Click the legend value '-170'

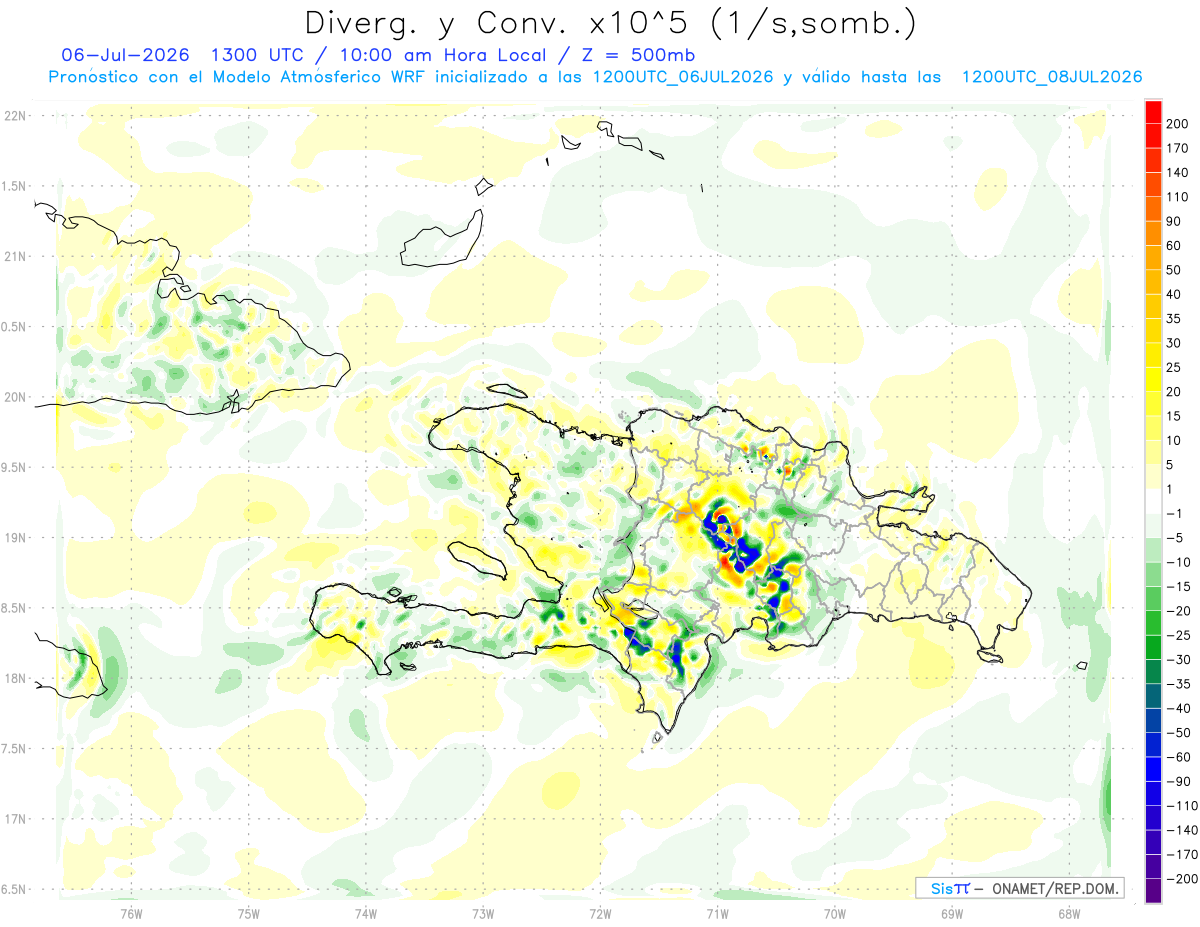(1181, 854)
